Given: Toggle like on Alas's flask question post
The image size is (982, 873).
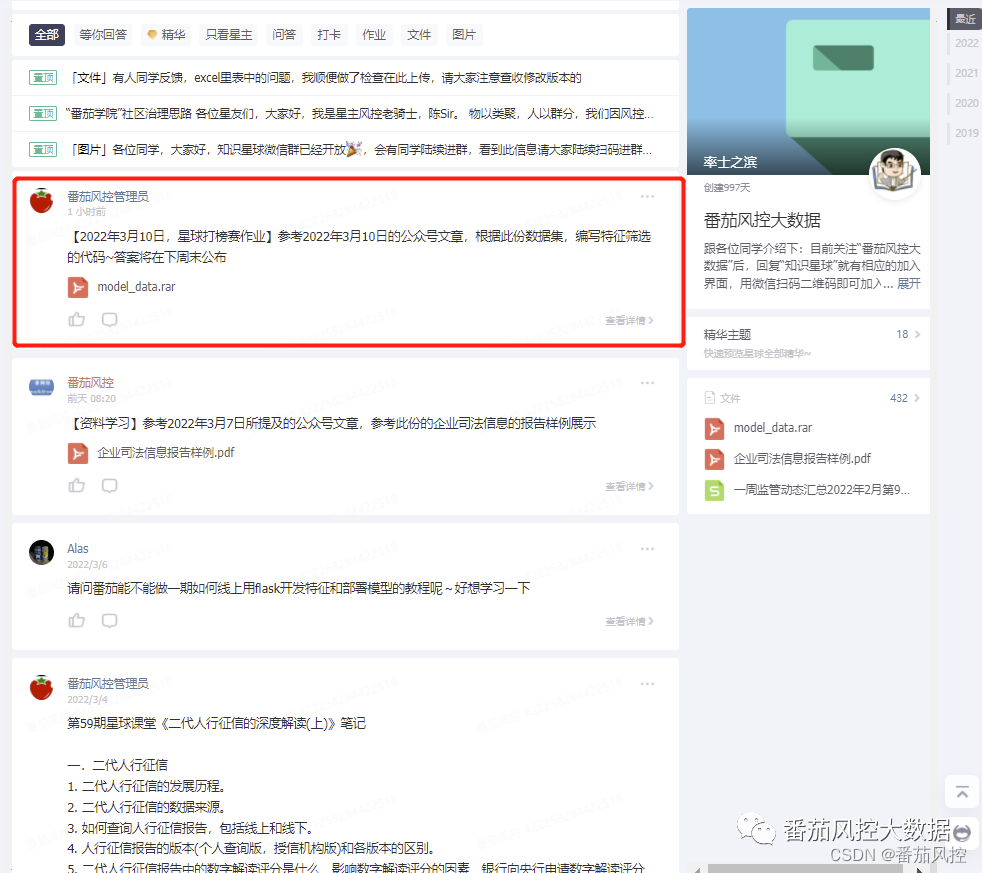Looking at the screenshot, I should tap(77, 620).
